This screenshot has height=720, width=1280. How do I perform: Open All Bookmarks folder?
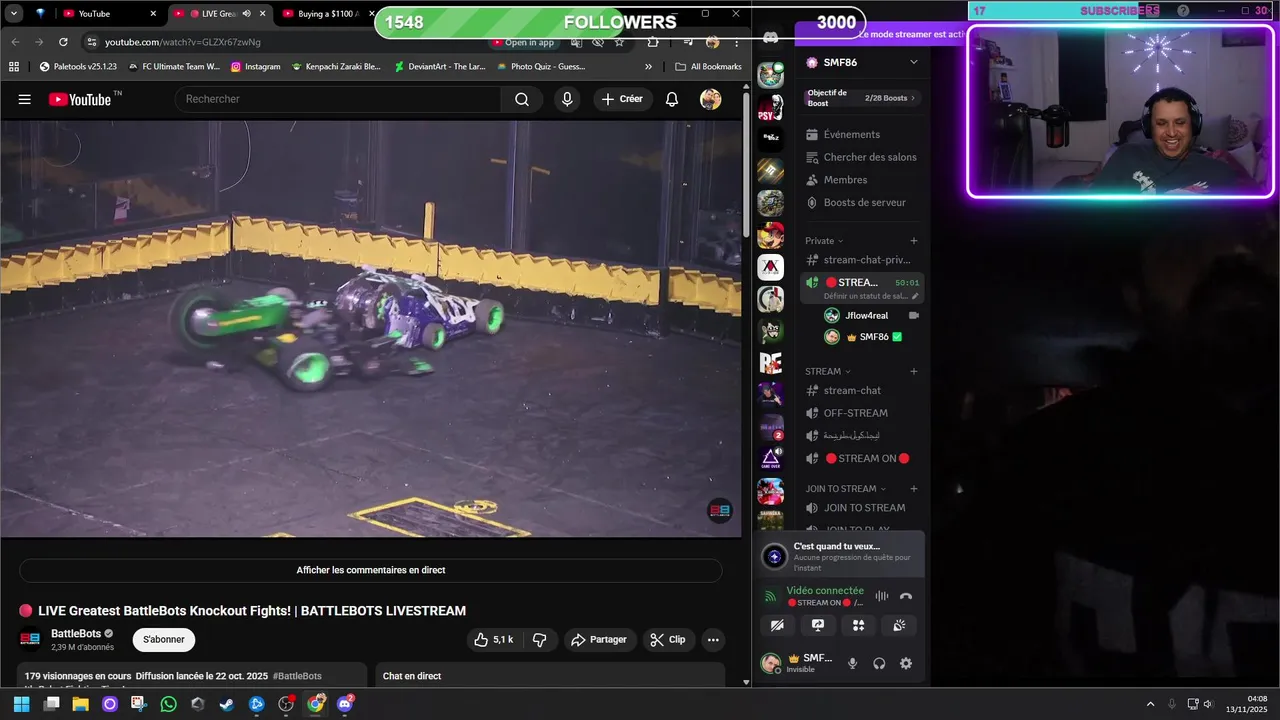(709, 67)
